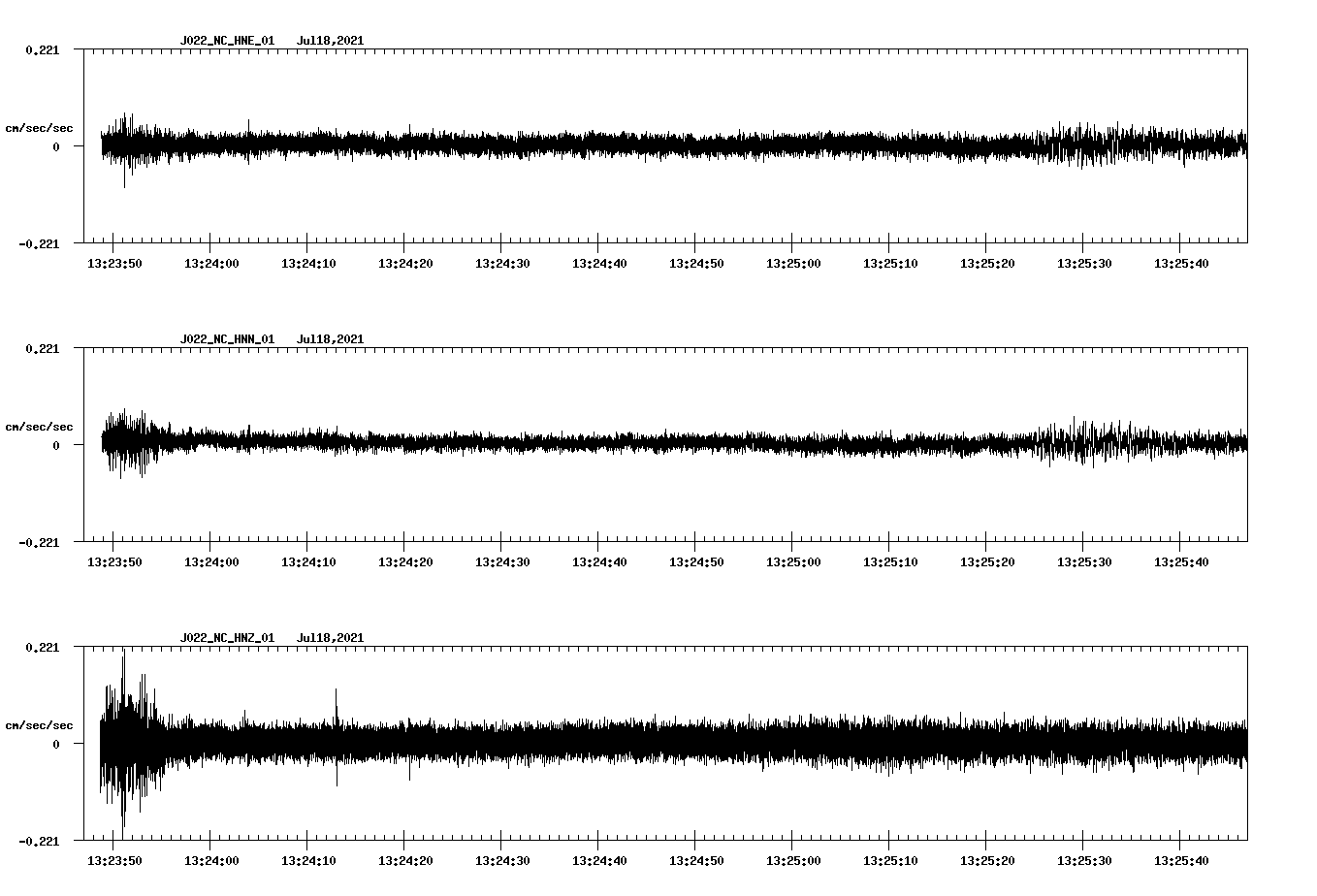The height and width of the screenshot is (896, 1317).
Task: Click time label 13:25:10 under HNE plot
Action: pos(890,263)
